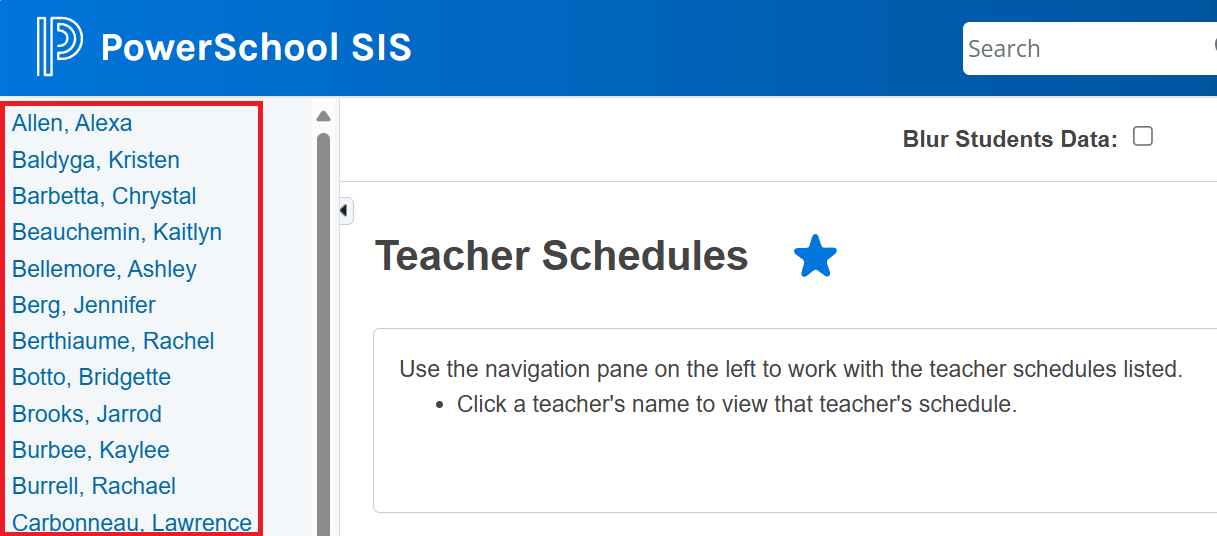
Task: Click the teacher list scrollbar thumb
Action: pos(323,330)
